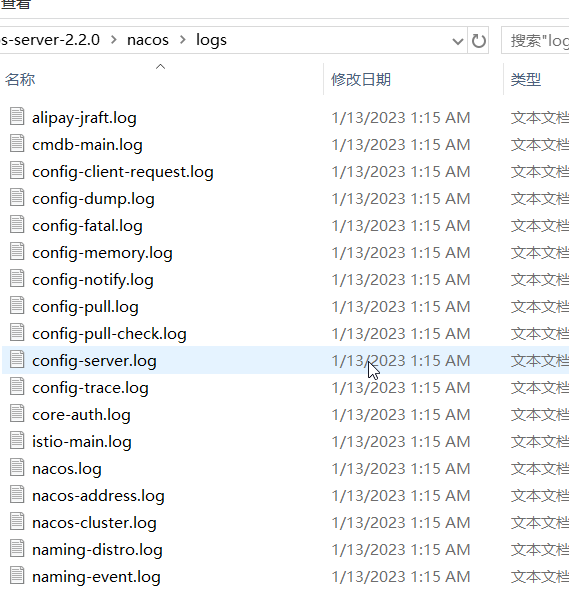569x592 pixels.
Task: Select the alipay-jraft.log file icon
Action: [17, 116]
